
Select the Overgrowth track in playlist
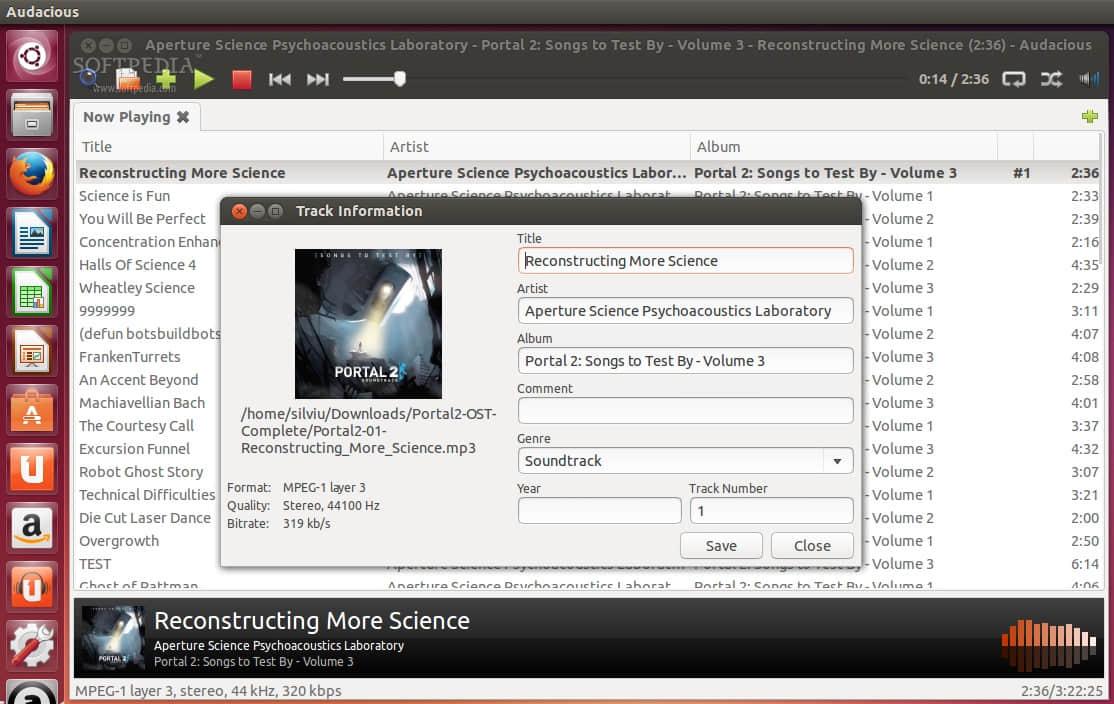[119, 541]
